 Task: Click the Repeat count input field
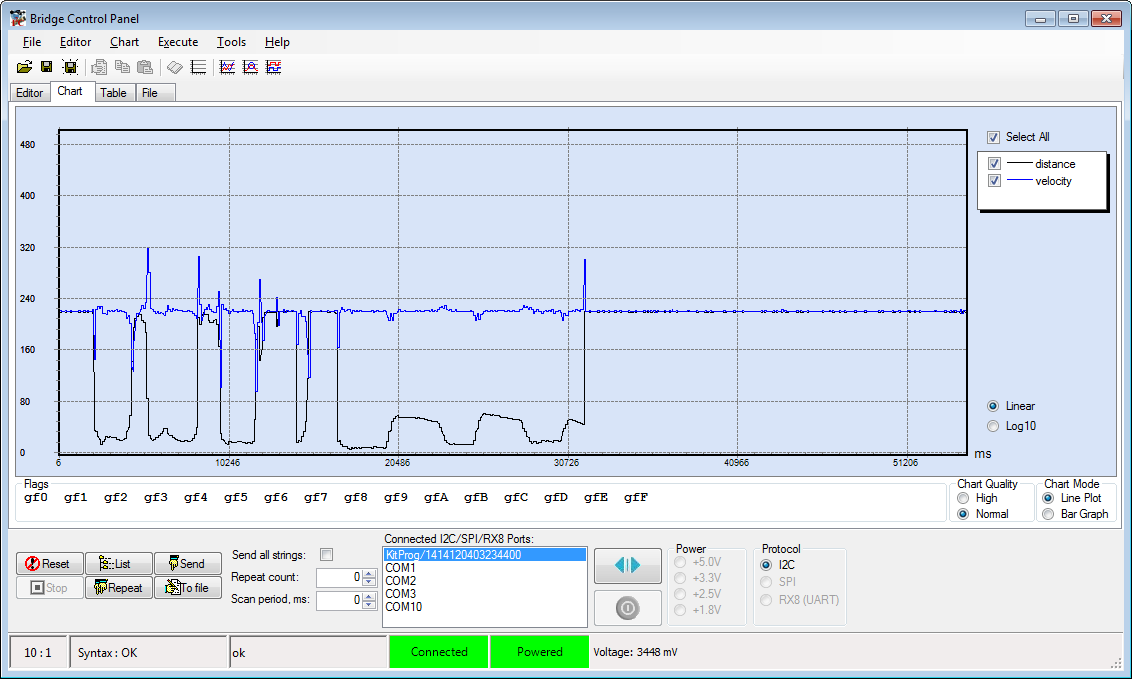click(x=339, y=577)
